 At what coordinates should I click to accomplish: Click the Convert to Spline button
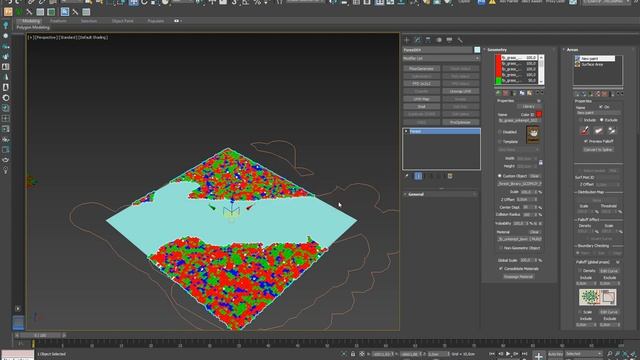[x=598, y=150]
